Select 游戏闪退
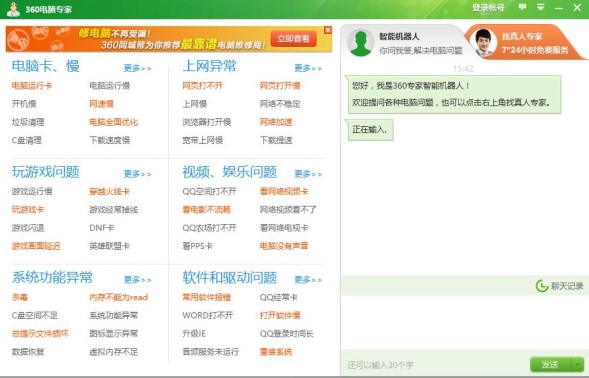The image size is (589, 378). pyautogui.click(x=28, y=228)
